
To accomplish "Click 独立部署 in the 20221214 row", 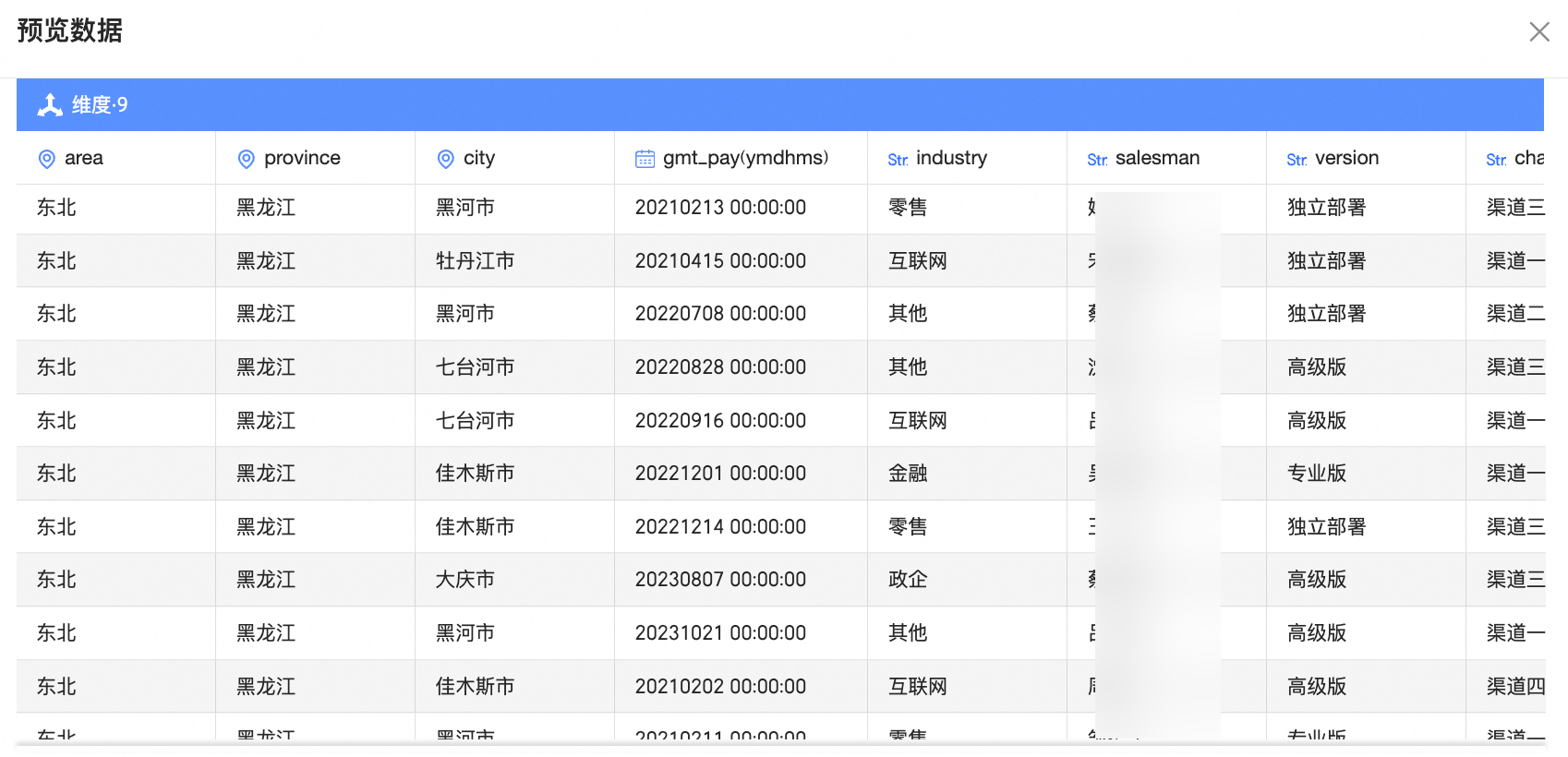I will (x=1327, y=527).
